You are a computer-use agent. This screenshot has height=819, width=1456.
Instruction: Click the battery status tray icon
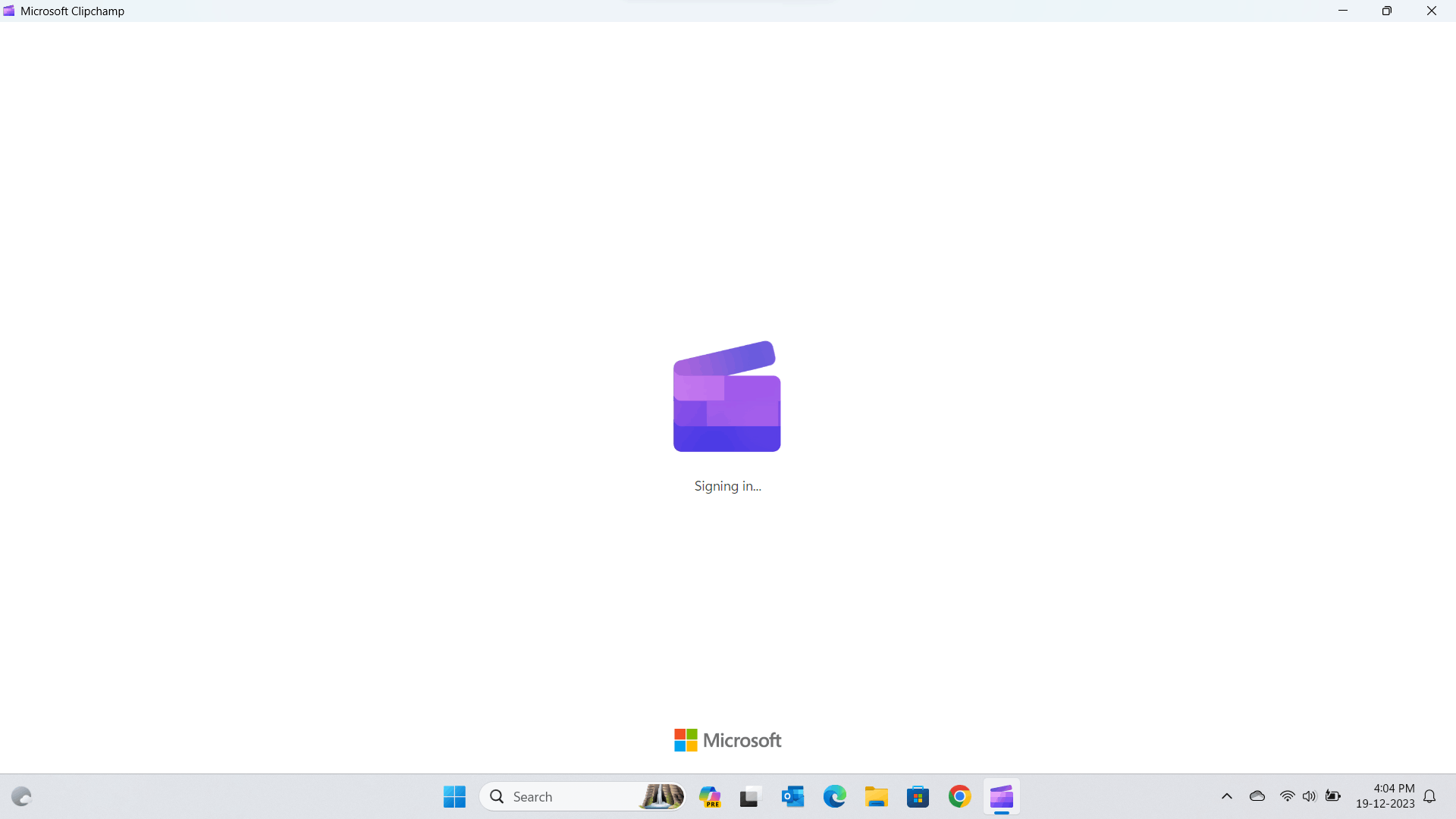1332,796
